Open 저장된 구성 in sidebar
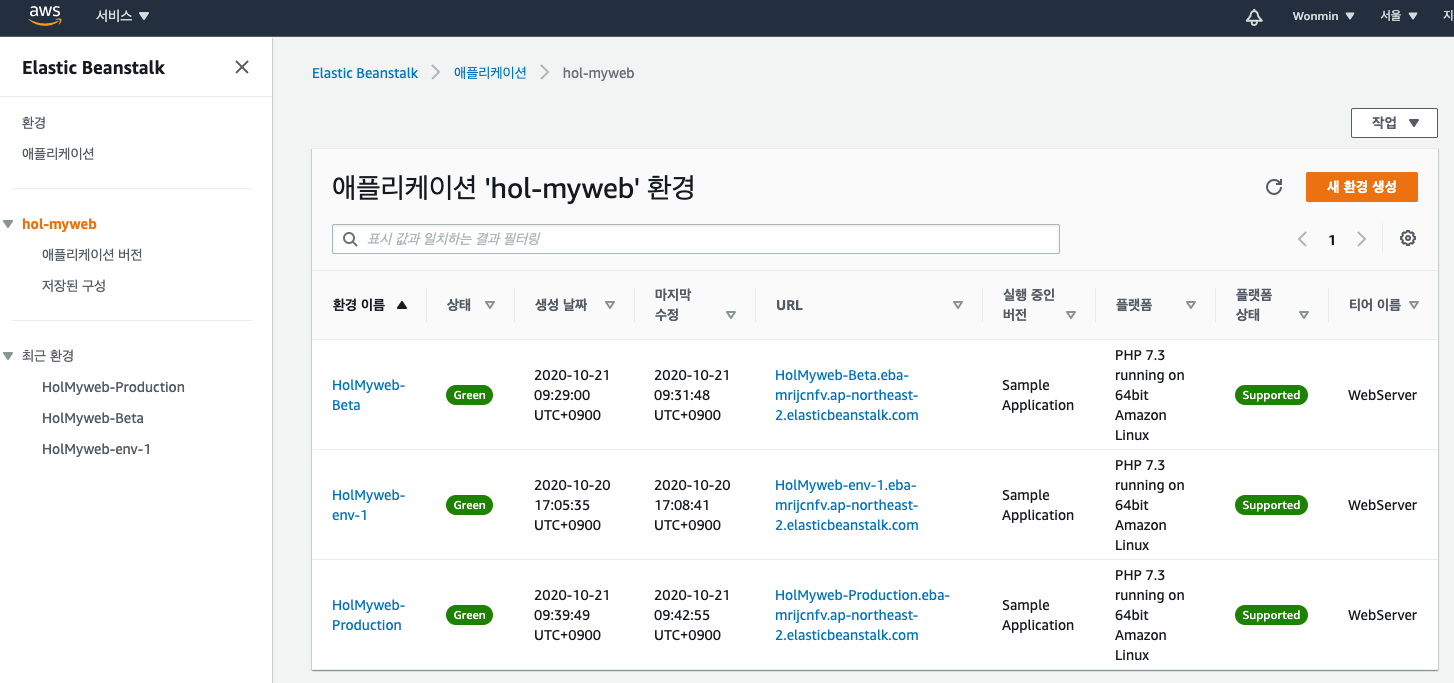 pos(74,285)
